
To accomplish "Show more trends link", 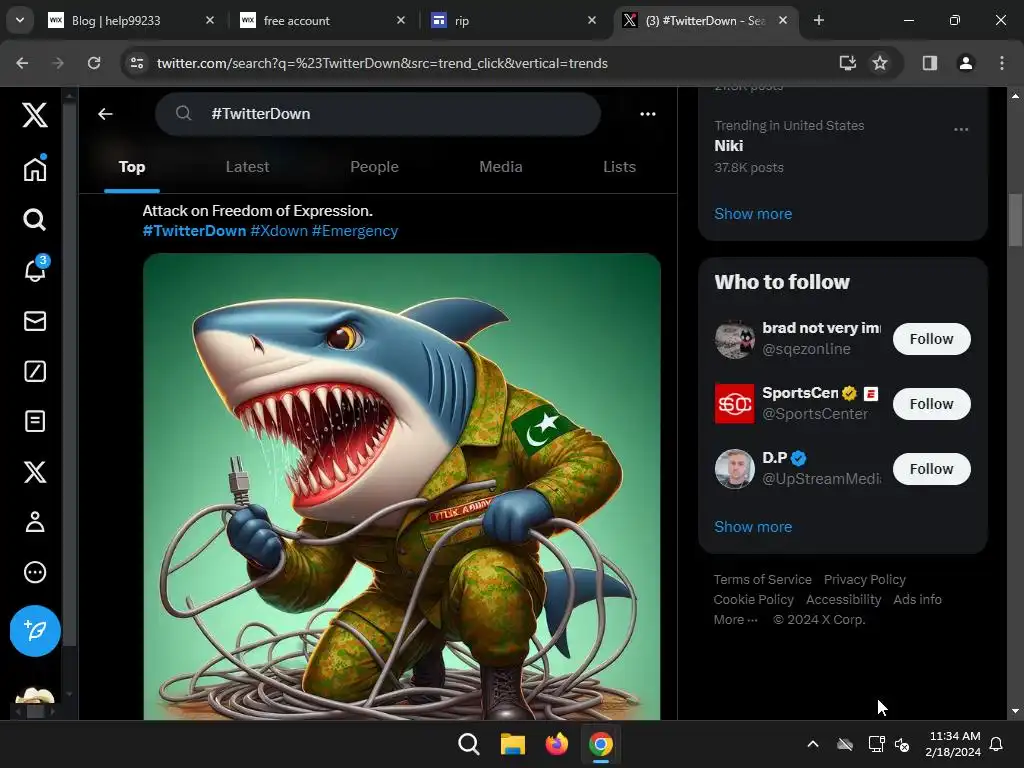I will (753, 214).
